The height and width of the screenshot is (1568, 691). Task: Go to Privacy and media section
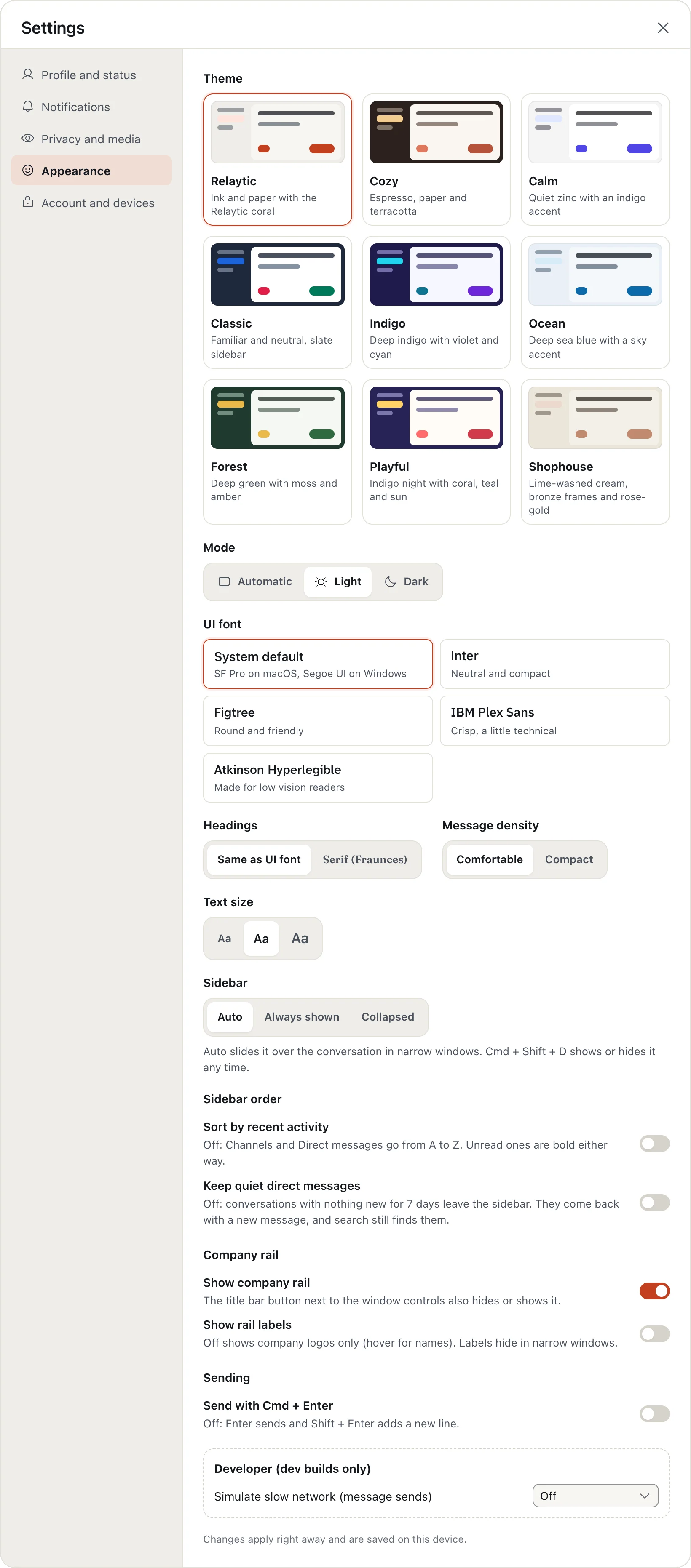click(x=91, y=139)
